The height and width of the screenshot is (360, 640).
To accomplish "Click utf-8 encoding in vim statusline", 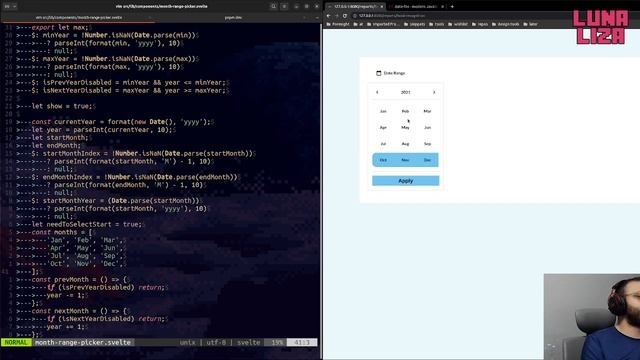I will pos(216,342).
